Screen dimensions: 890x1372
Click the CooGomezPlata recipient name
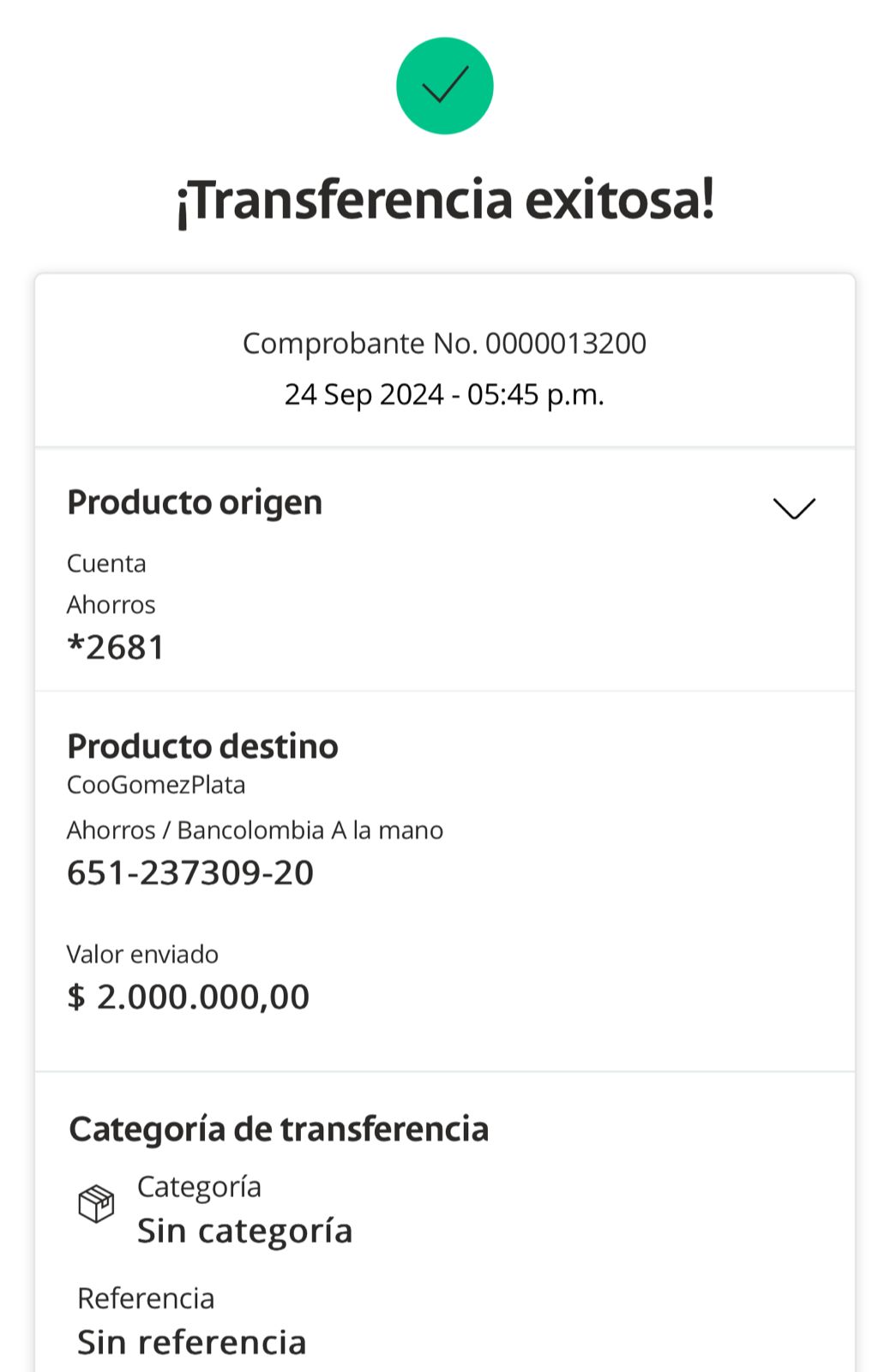coord(156,785)
